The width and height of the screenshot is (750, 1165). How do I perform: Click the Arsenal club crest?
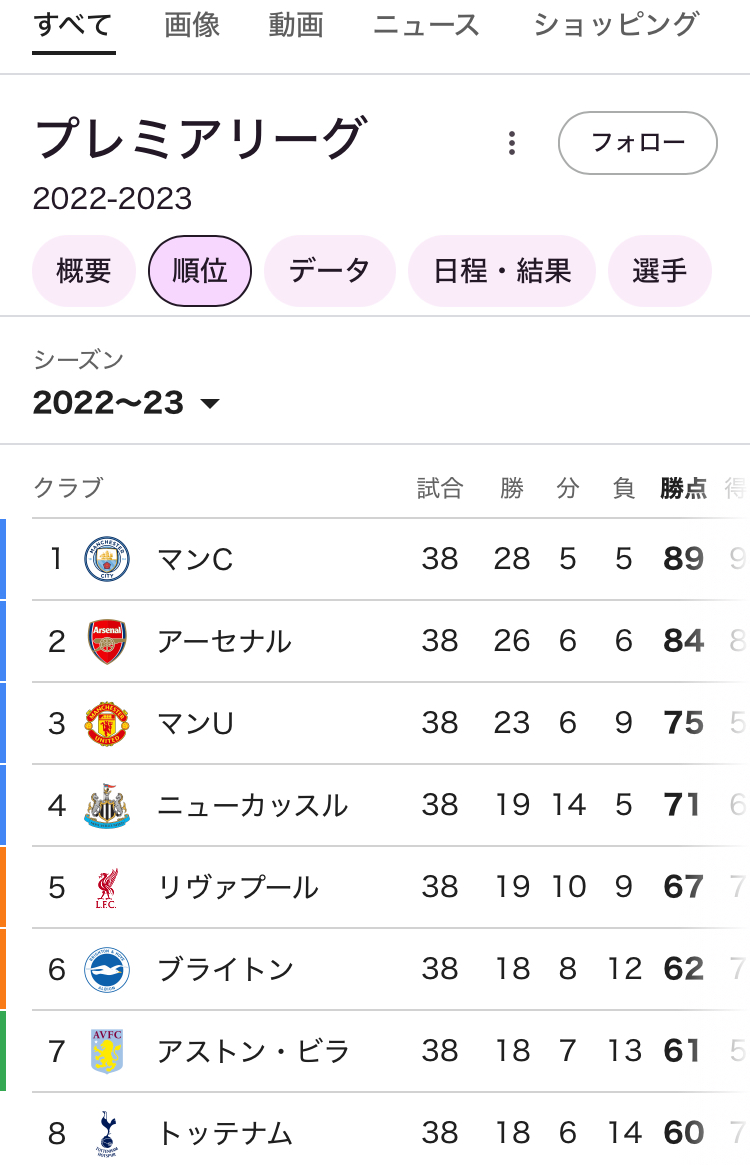[107, 641]
